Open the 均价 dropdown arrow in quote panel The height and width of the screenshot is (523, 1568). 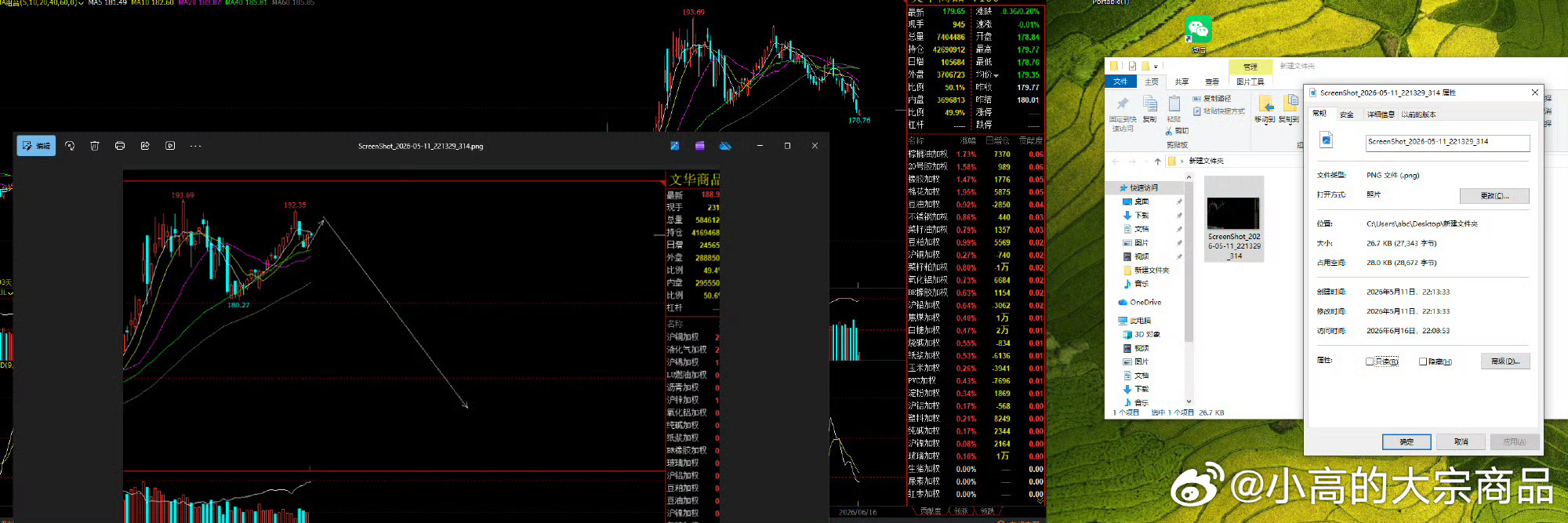(x=996, y=75)
